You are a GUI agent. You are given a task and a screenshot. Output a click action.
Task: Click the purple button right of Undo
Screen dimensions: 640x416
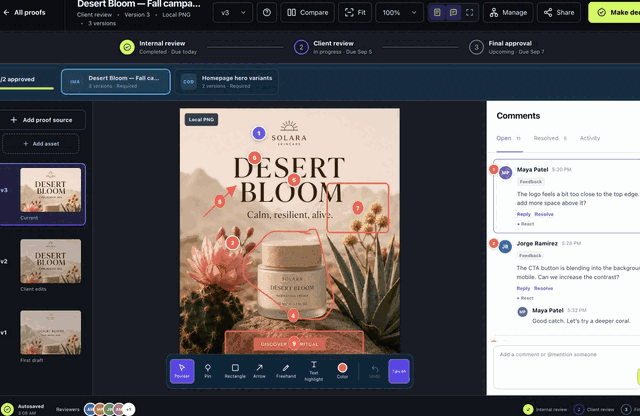399,371
